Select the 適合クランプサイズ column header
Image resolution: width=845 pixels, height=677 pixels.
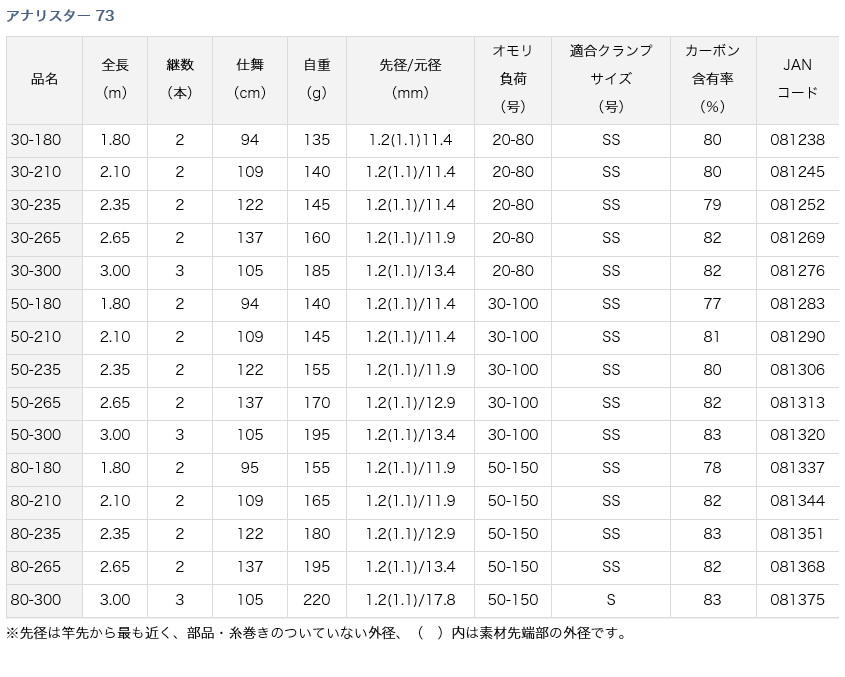tap(611, 79)
